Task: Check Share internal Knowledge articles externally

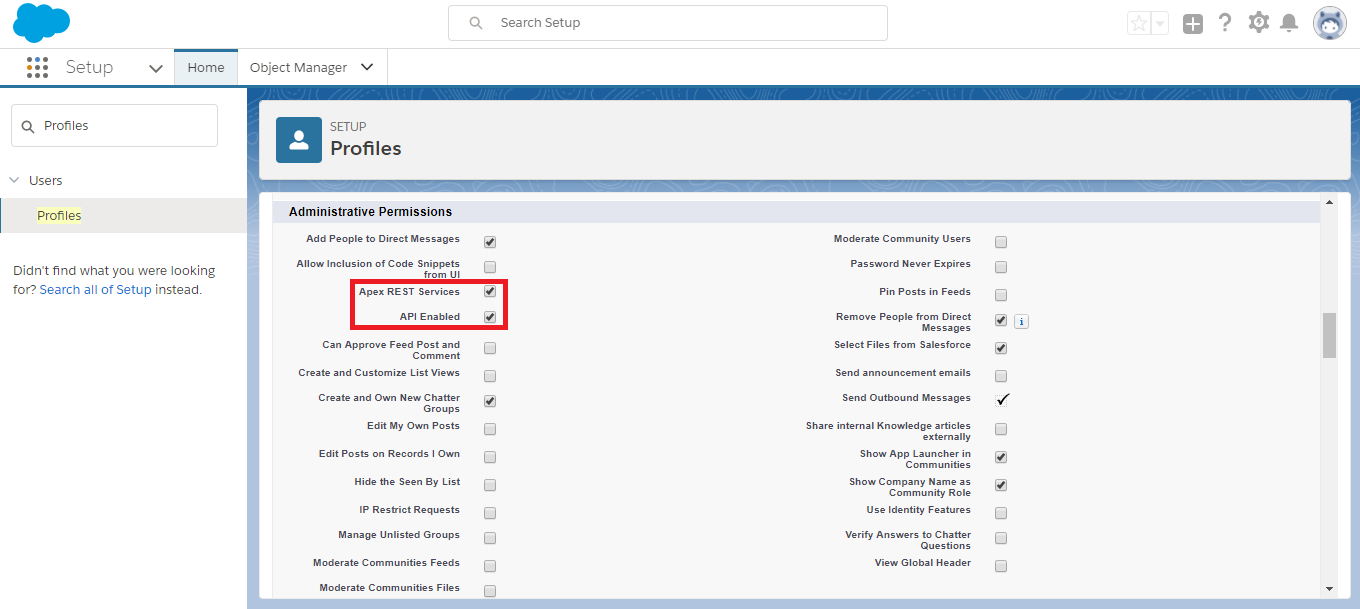Action: click(1001, 429)
